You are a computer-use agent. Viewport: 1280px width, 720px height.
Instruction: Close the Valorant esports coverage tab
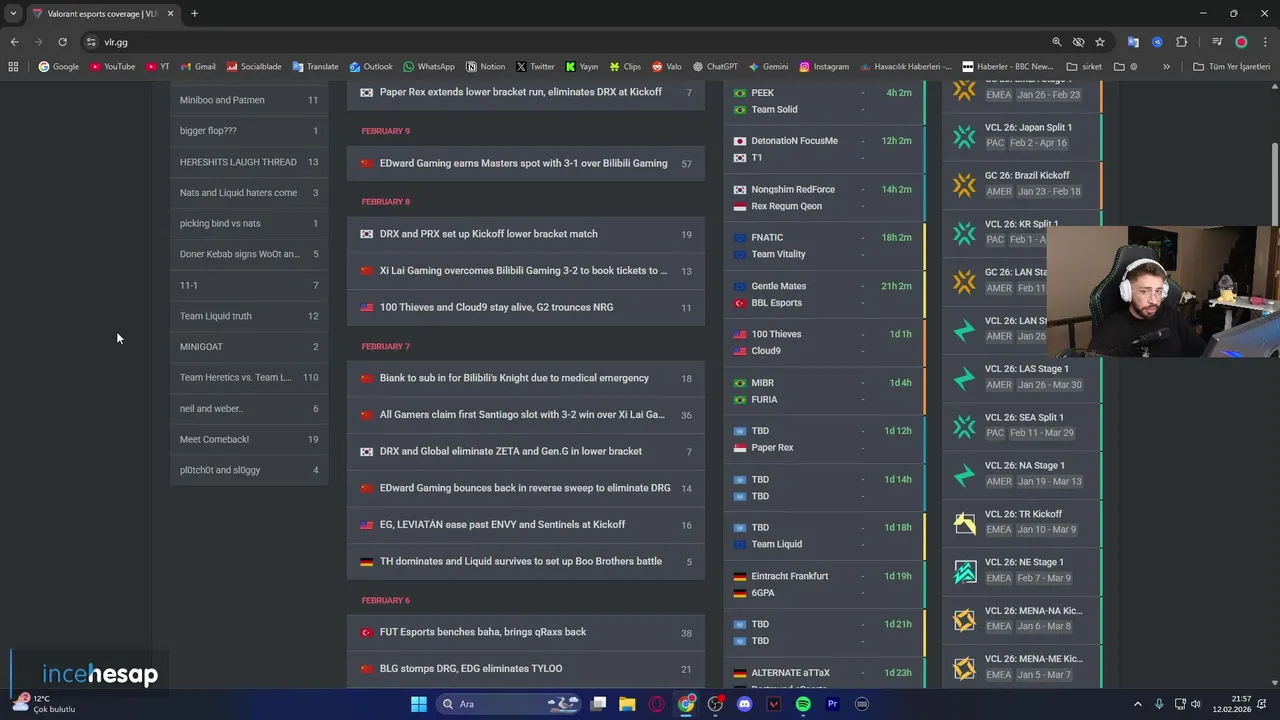pyautogui.click(x=171, y=14)
